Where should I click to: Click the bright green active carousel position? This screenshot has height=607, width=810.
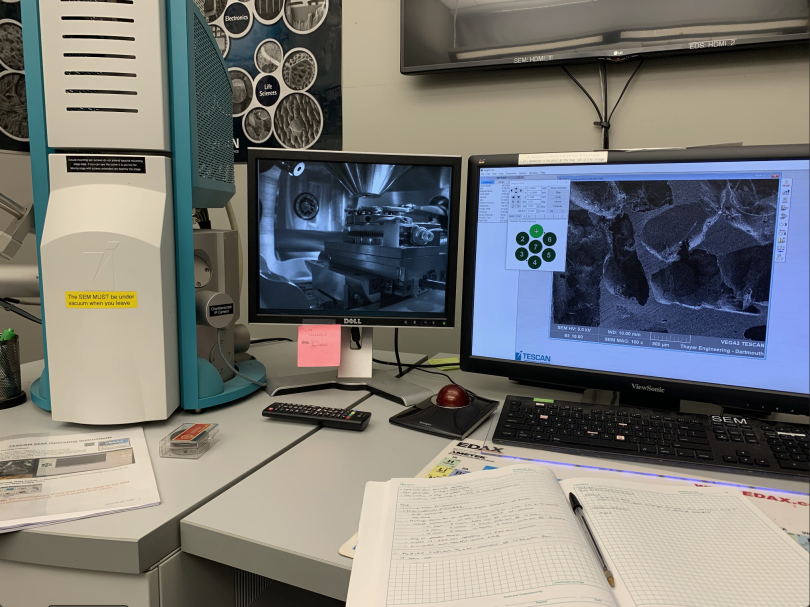[536, 230]
